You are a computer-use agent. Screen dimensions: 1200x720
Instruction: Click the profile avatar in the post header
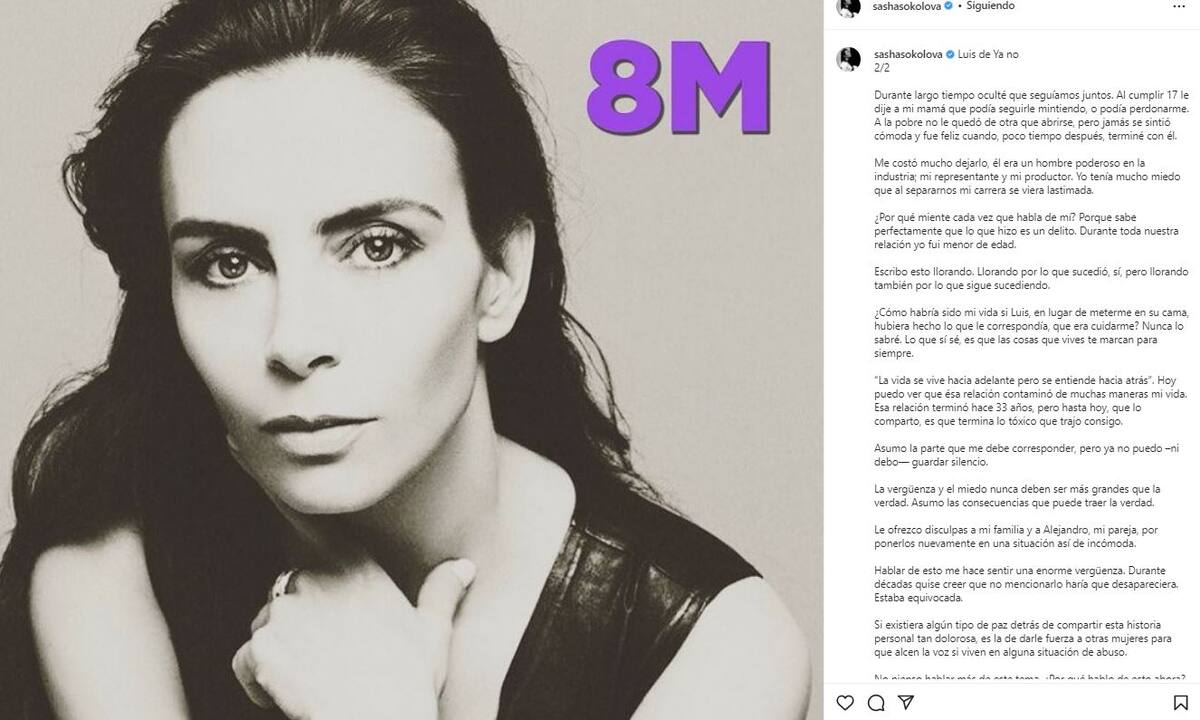[847, 7]
